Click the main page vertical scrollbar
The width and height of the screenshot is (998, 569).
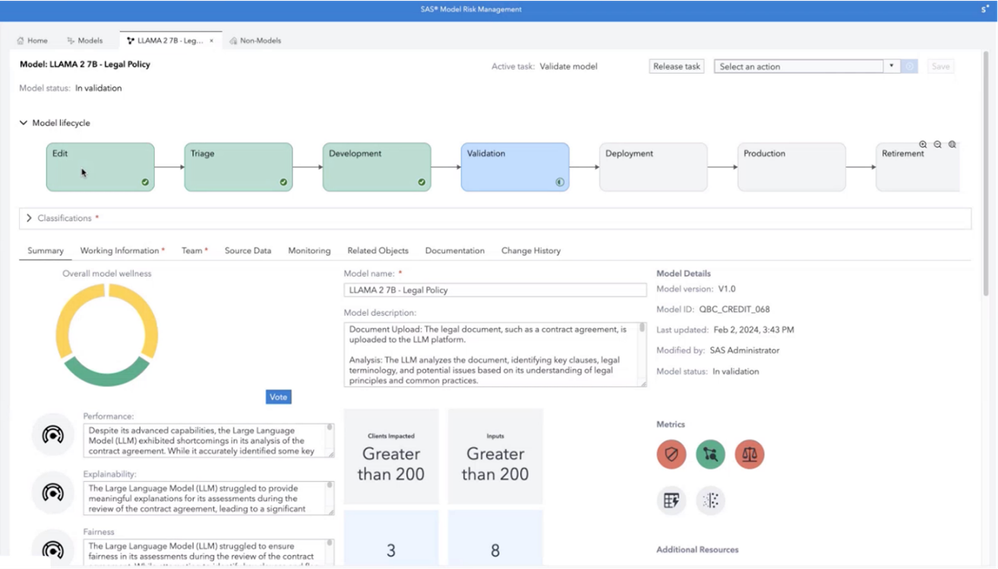point(987,172)
